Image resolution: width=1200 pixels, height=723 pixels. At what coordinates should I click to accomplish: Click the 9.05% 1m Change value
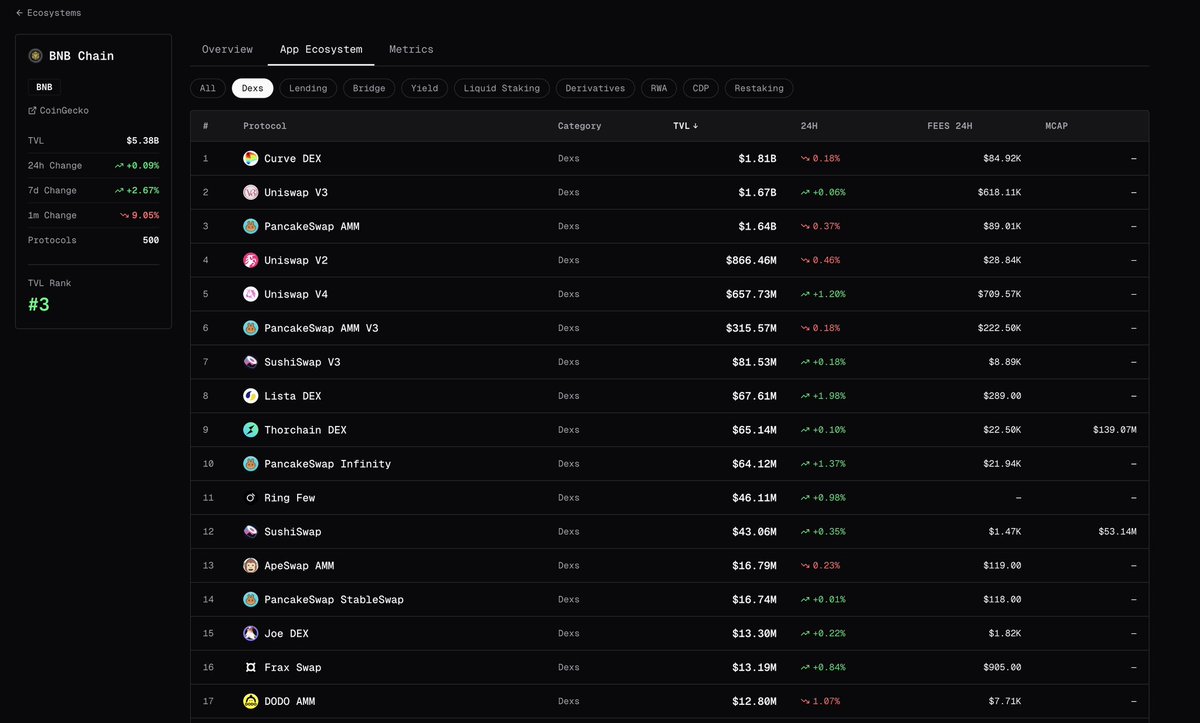pos(139,216)
